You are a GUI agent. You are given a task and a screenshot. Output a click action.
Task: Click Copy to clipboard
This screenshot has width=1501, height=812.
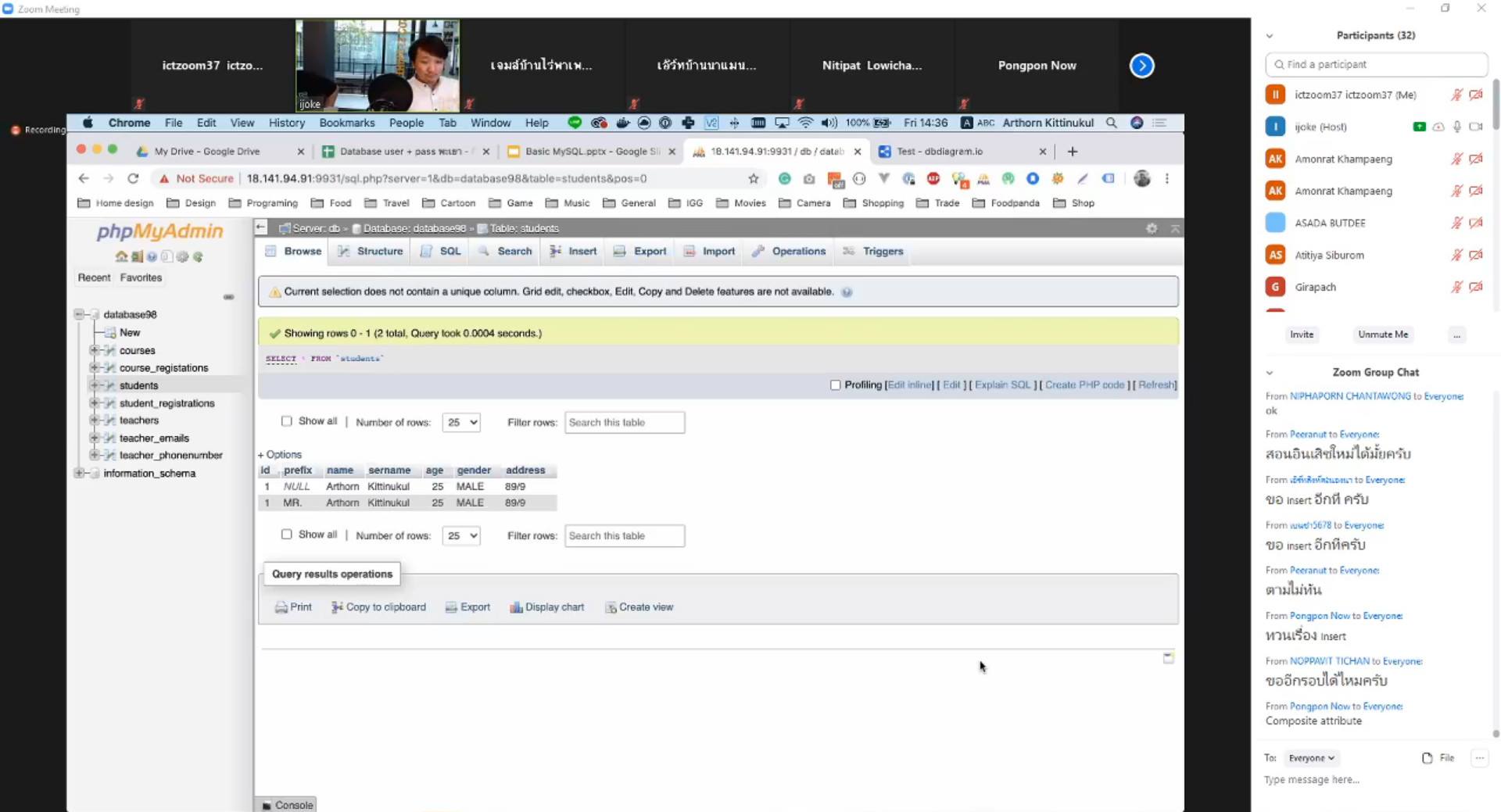pos(378,607)
